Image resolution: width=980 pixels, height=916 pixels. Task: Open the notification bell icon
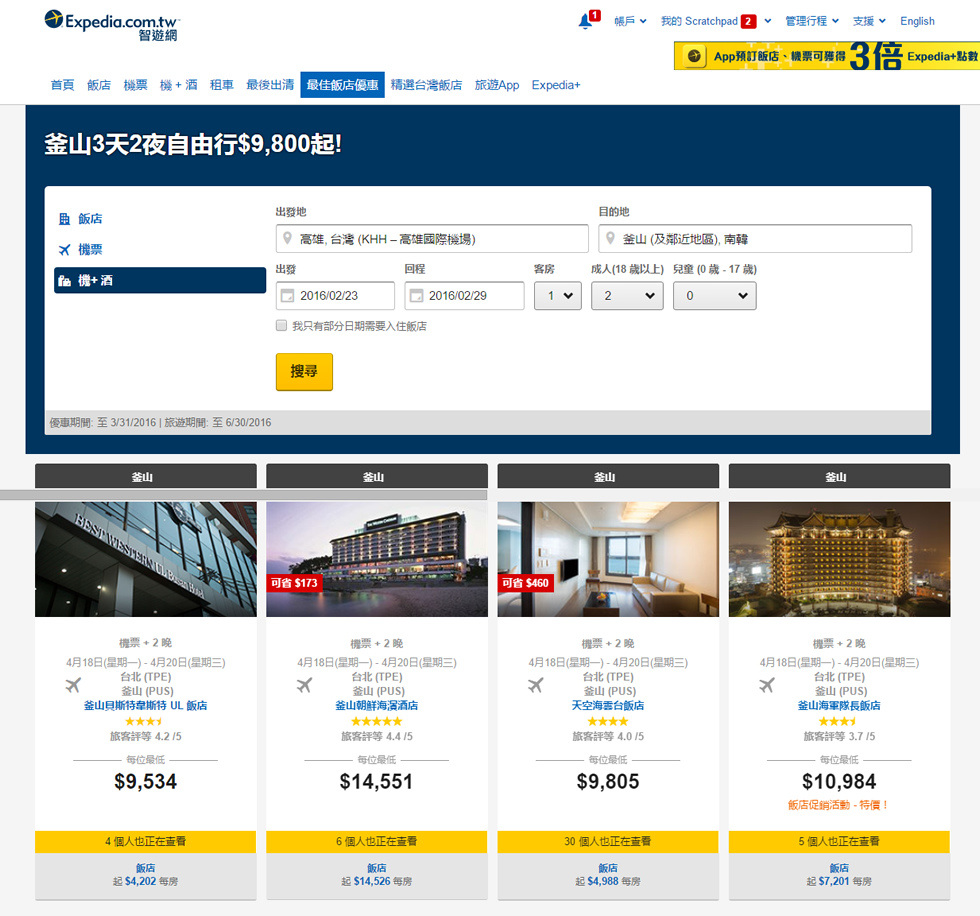tap(585, 21)
